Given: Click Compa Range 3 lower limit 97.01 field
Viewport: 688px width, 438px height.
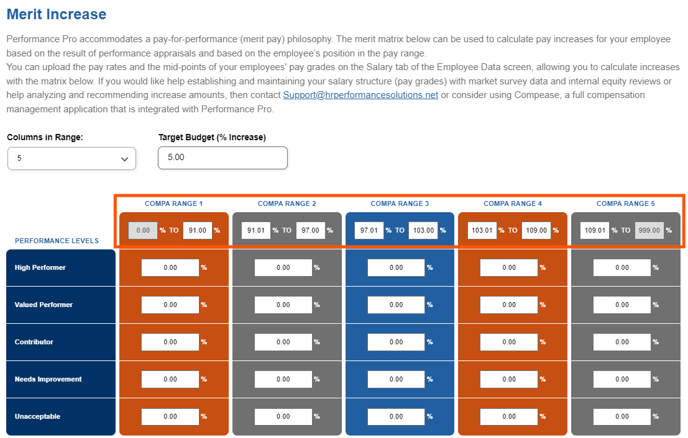Looking at the screenshot, I should pos(369,230).
